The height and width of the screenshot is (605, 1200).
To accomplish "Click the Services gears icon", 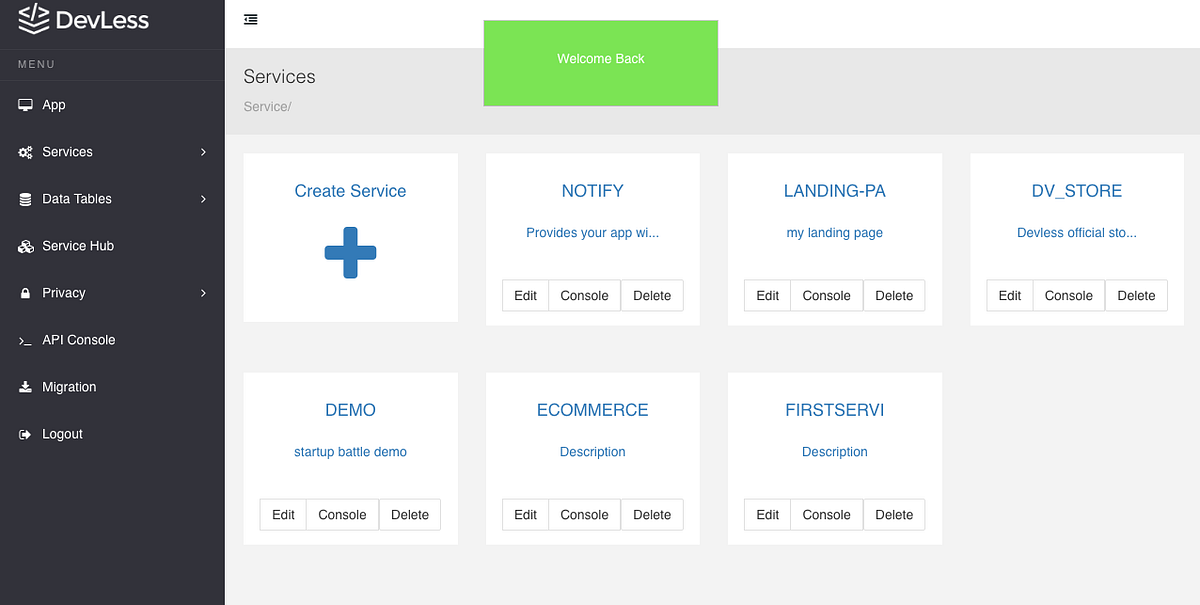I will click(x=25, y=151).
